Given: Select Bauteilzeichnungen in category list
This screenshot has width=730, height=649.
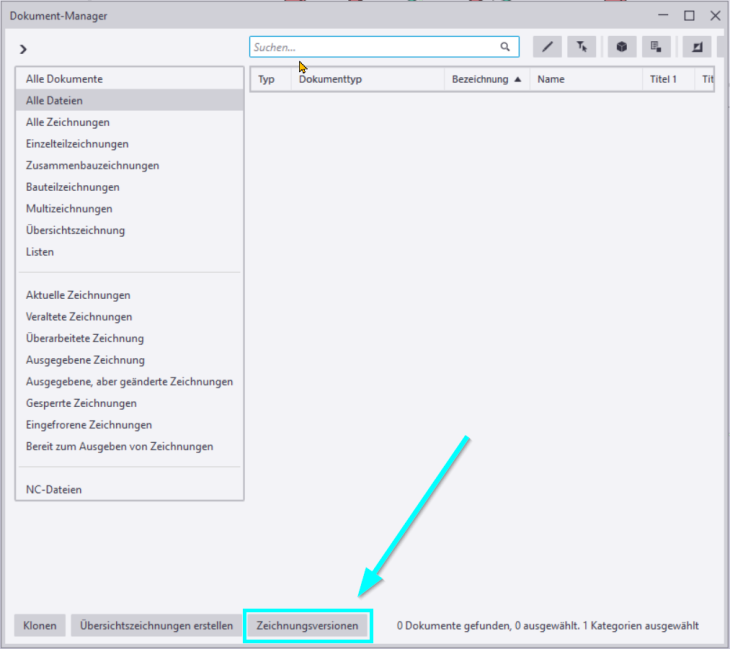Looking at the screenshot, I should [129, 187].
